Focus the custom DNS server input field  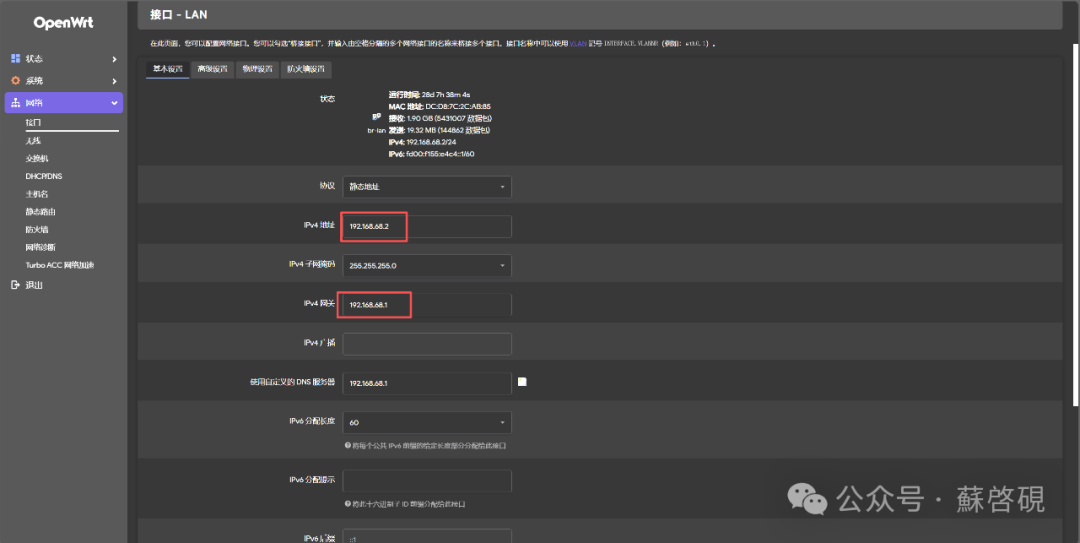coord(427,383)
